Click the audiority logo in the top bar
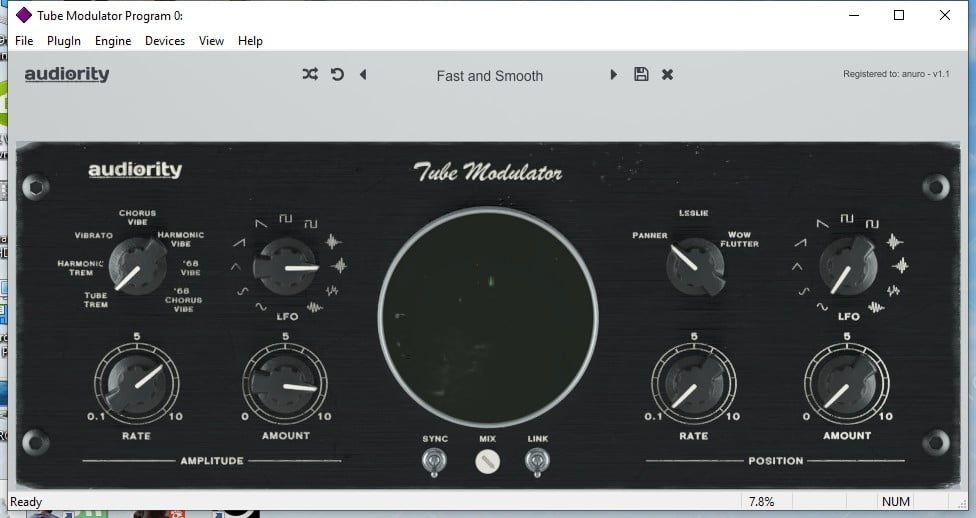The height and width of the screenshot is (518, 976). (67, 75)
